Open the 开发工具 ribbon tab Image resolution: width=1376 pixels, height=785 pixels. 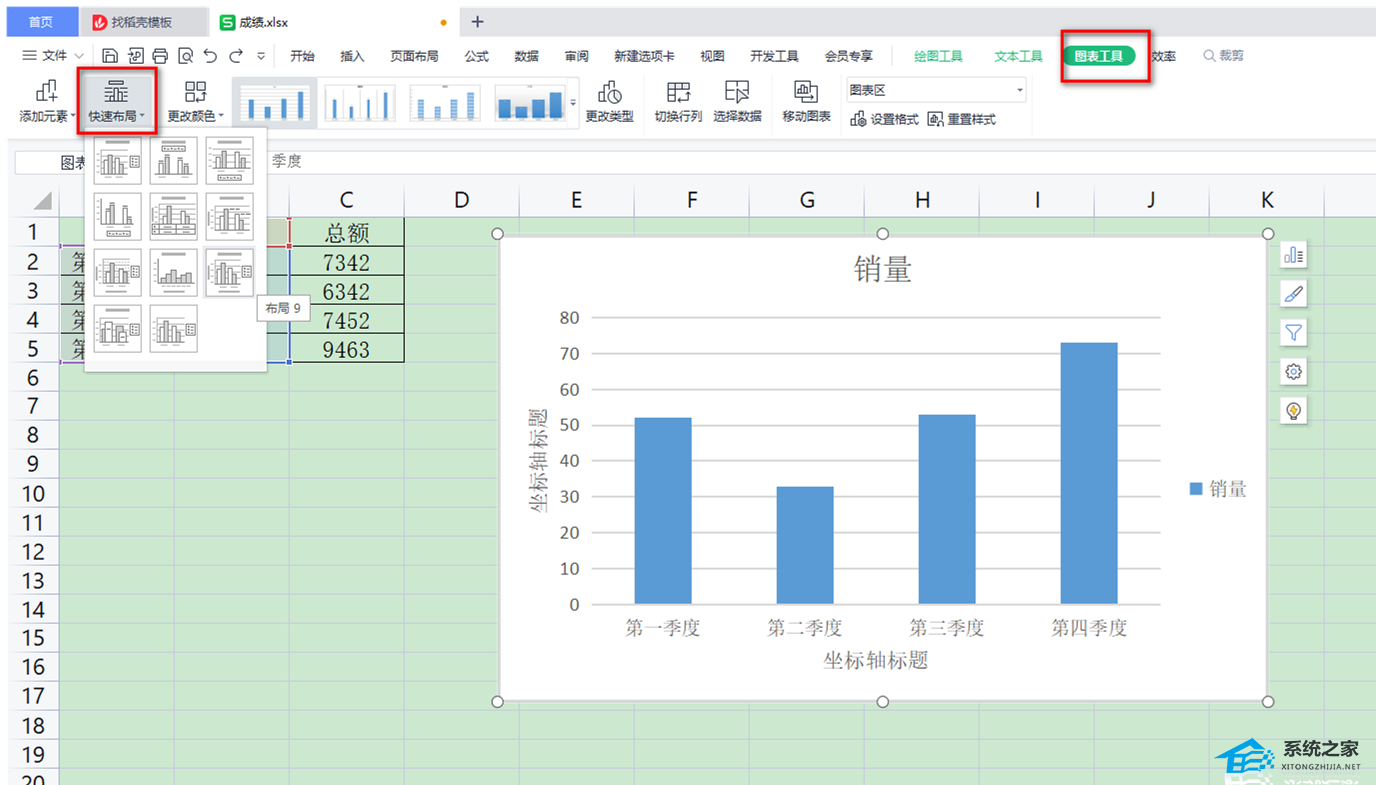pyautogui.click(x=774, y=56)
